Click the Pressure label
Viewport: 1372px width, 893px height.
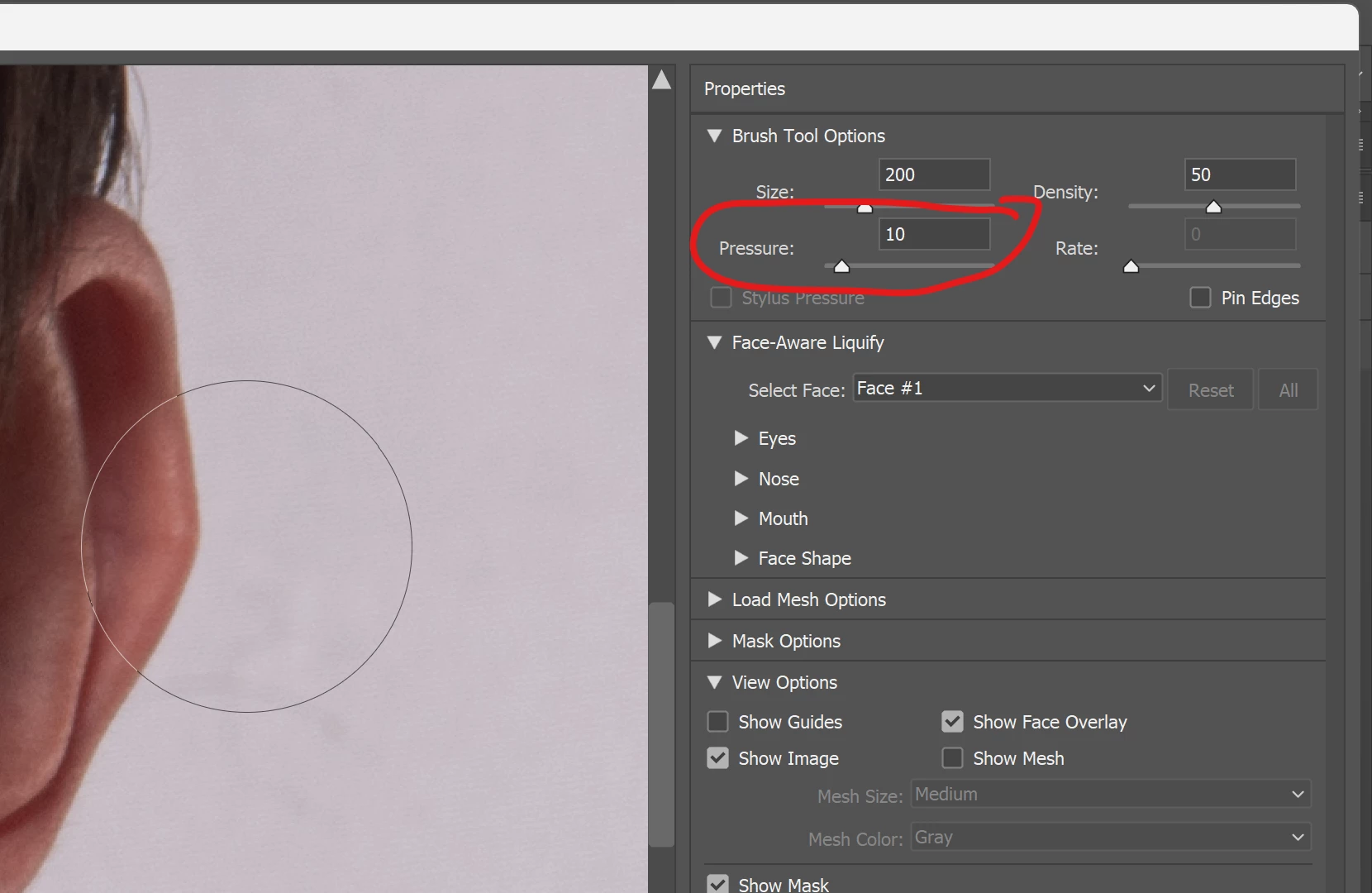click(756, 248)
